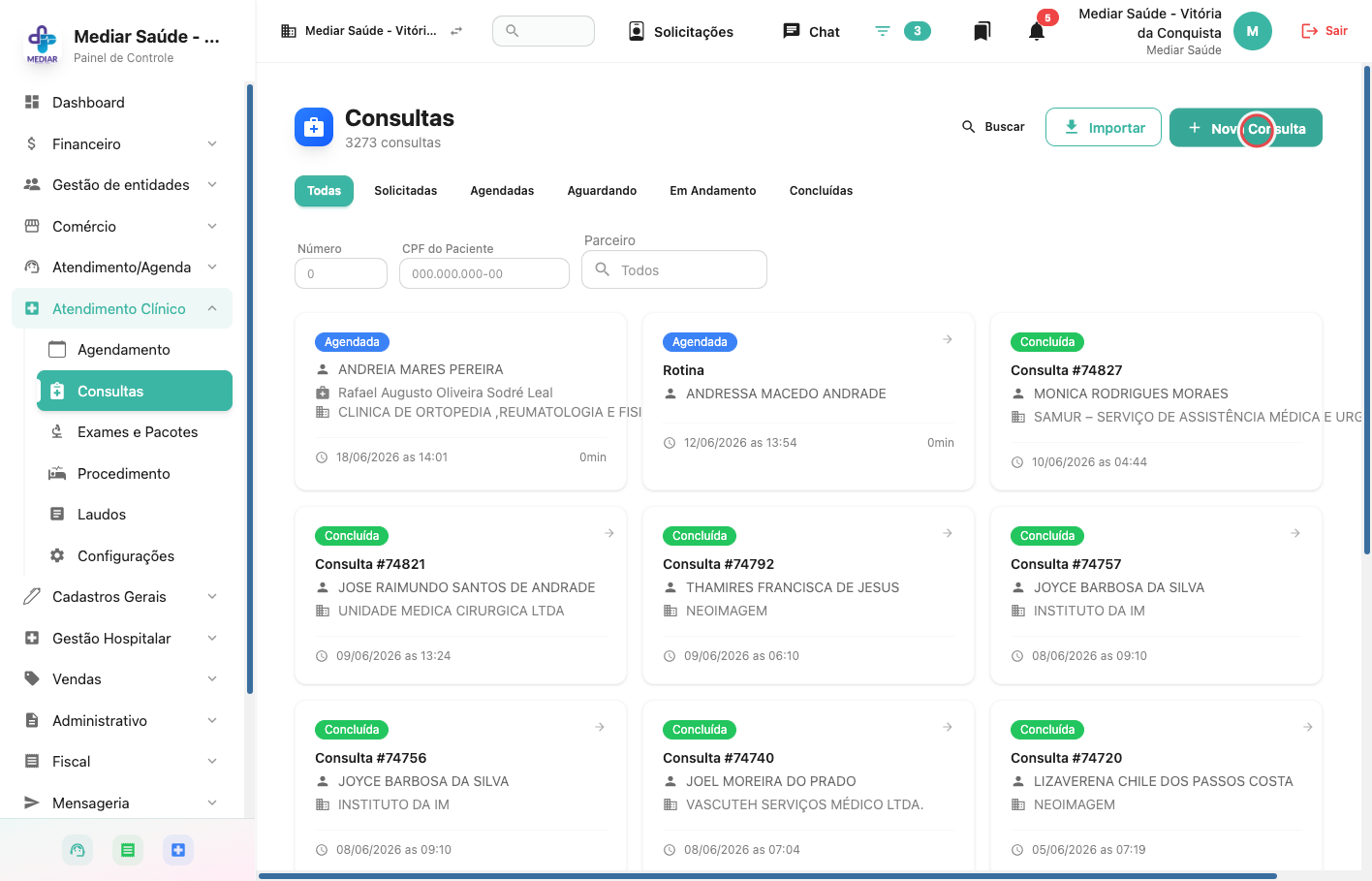Viewport: 1372px width, 881px height.
Task: Switch to the Aguardando tab
Action: pyautogui.click(x=602, y=191)
